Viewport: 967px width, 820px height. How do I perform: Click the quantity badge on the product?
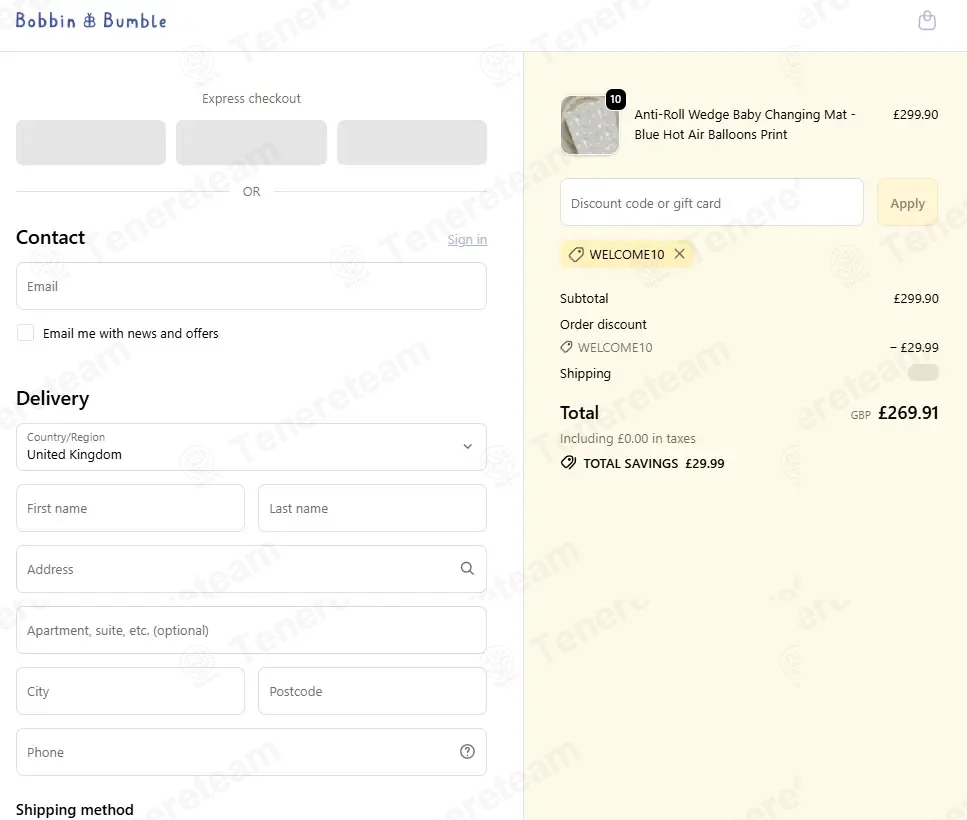coord(615,99)
